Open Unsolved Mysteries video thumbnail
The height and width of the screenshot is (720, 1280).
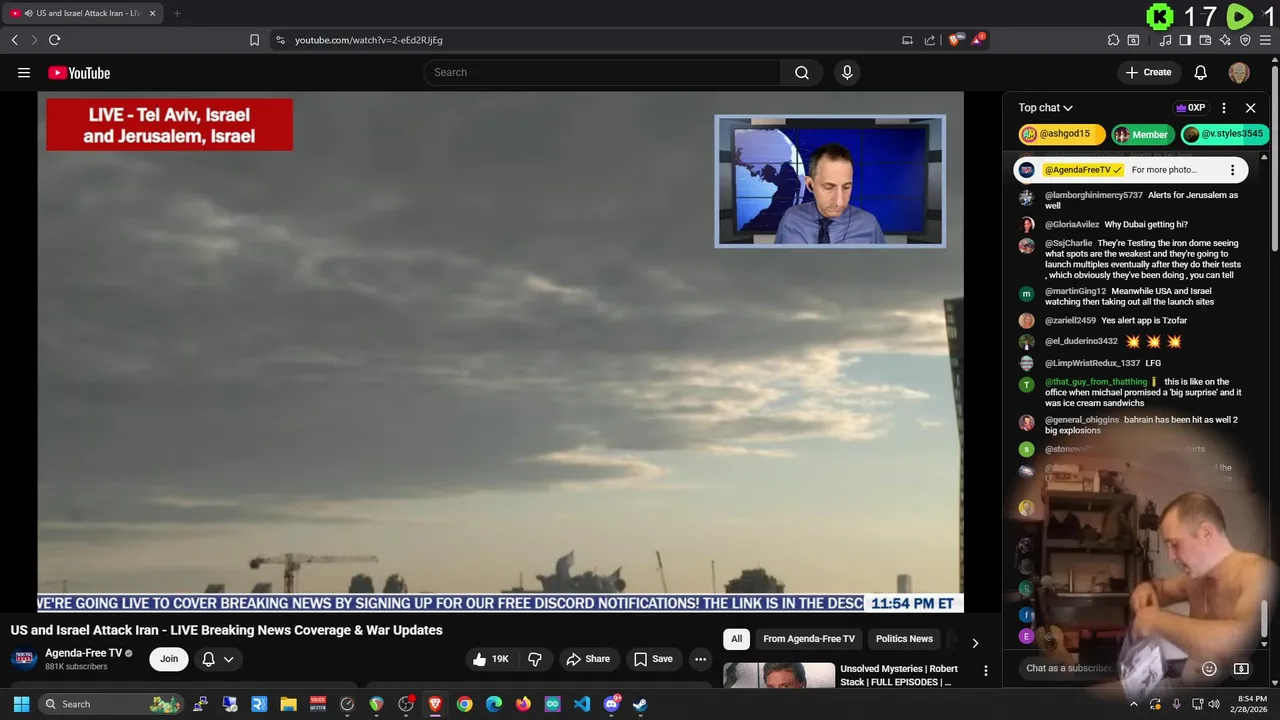pos(779,675)
